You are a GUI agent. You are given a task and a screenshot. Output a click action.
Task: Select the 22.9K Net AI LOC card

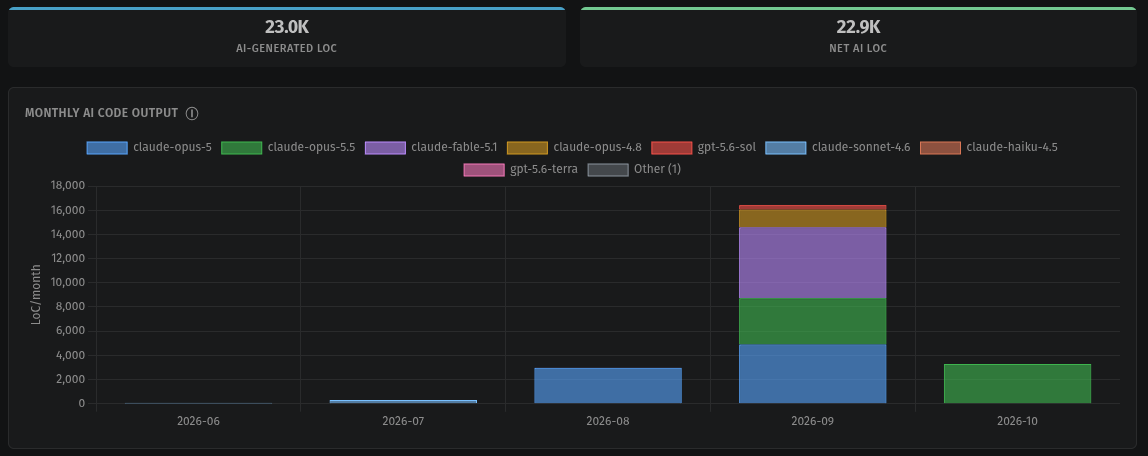pos(858,37)
